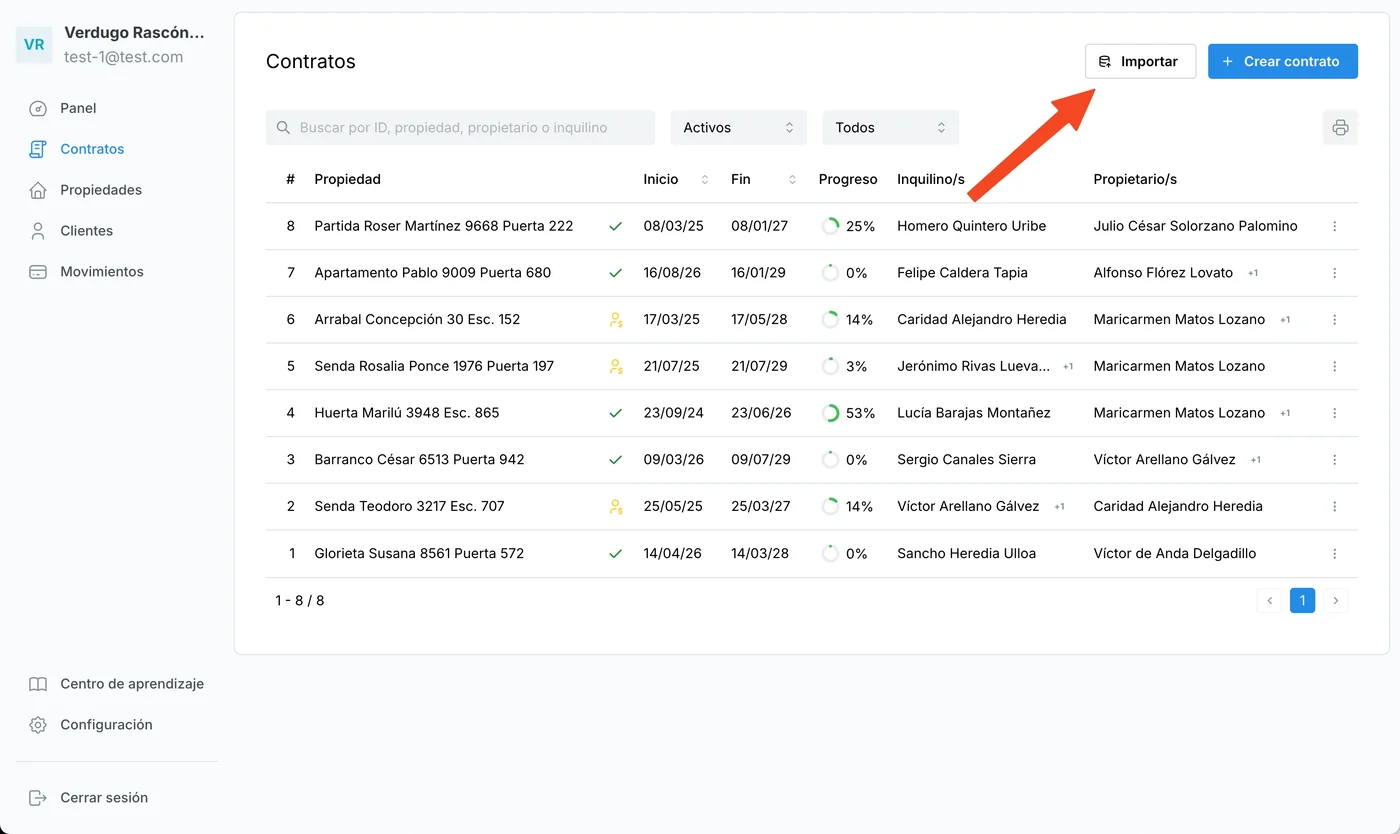Image resolution: width=1400 pixels, height=834 pixels.
Task: Click the Importar button
Action: [x=1140, y=61]
